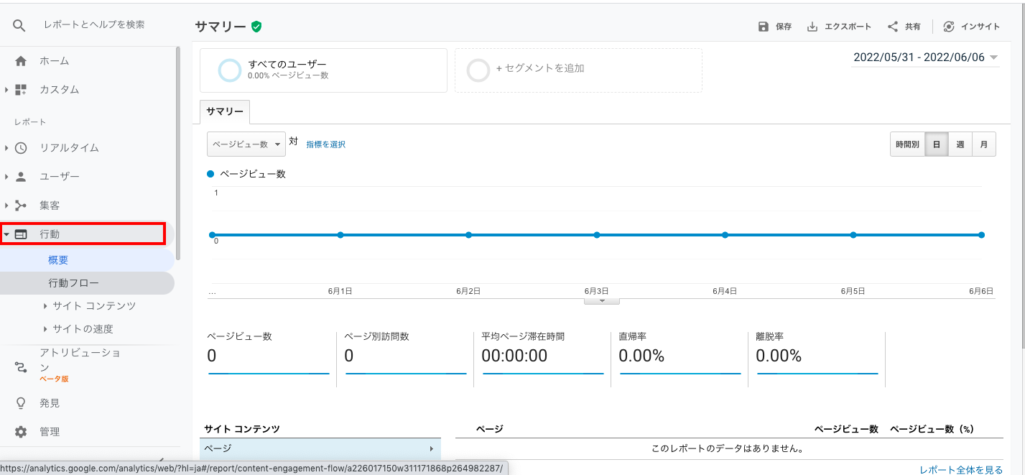This screenshot has height=475, width=1025.
Task: Click the ユーザー person icon
Action: coord(21,177)
